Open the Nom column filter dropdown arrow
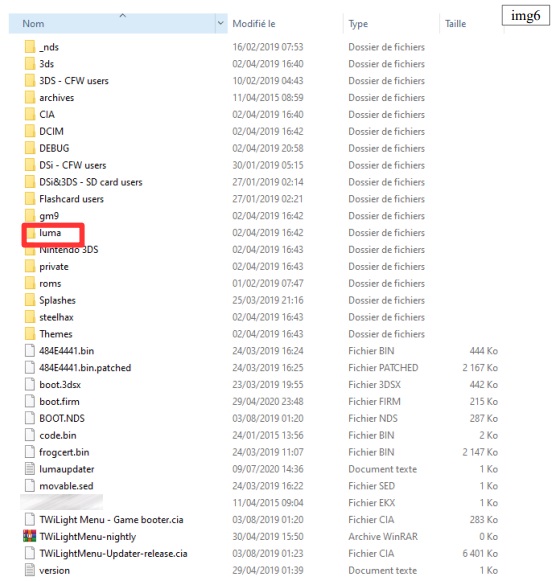553x581 pixels. click(x=221, y=23)
